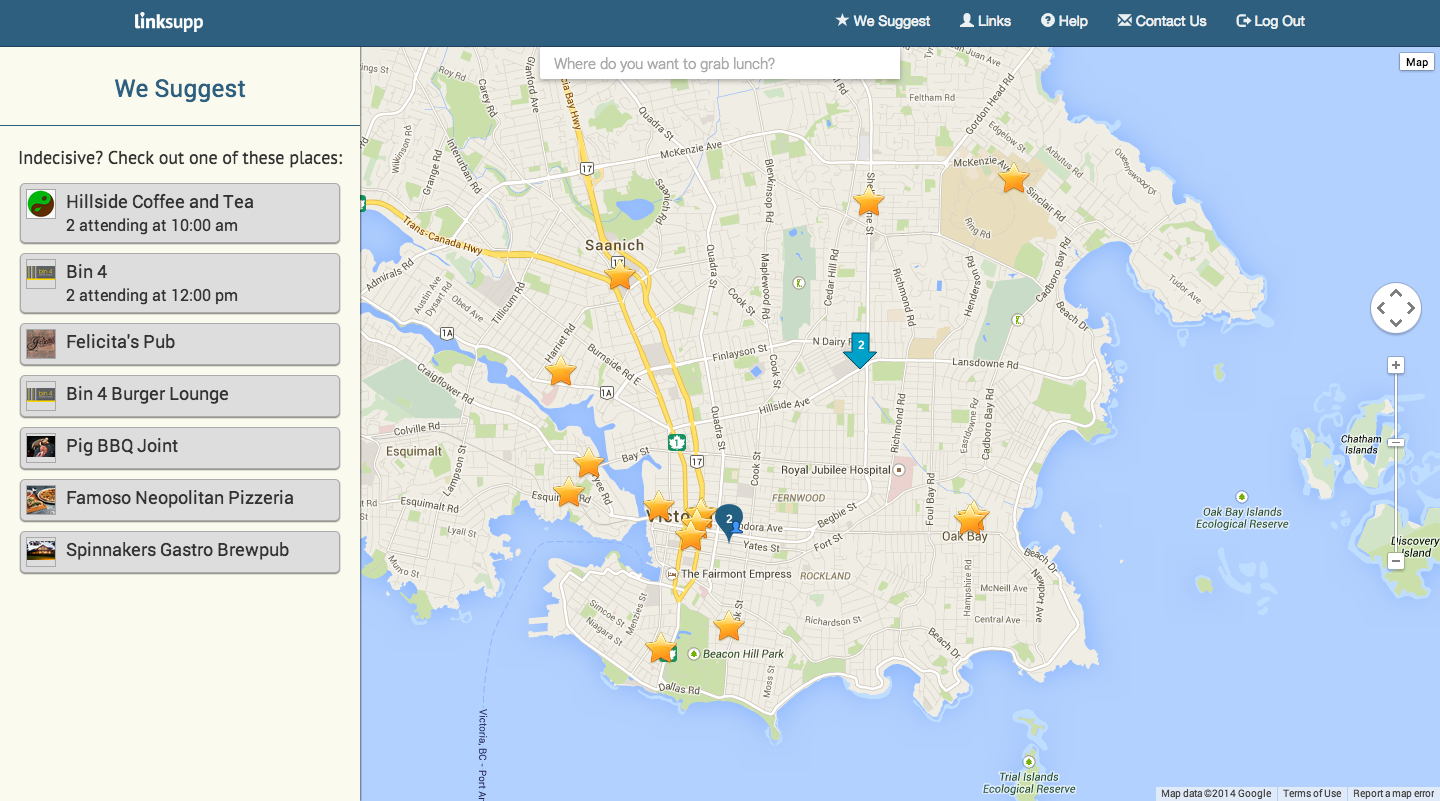Click the star marker near Harriet Rd
The height and width of the screenshot is (801, 1440).
[561, 371]
